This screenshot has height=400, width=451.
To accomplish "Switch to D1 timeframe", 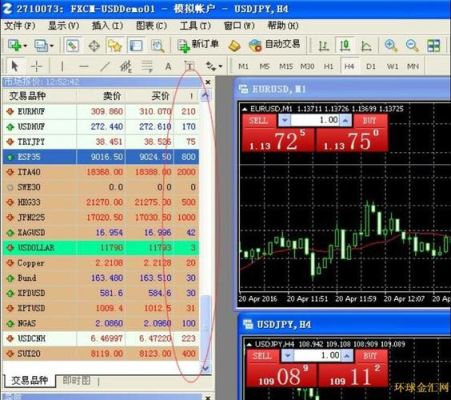I will [x=371, y=66].
